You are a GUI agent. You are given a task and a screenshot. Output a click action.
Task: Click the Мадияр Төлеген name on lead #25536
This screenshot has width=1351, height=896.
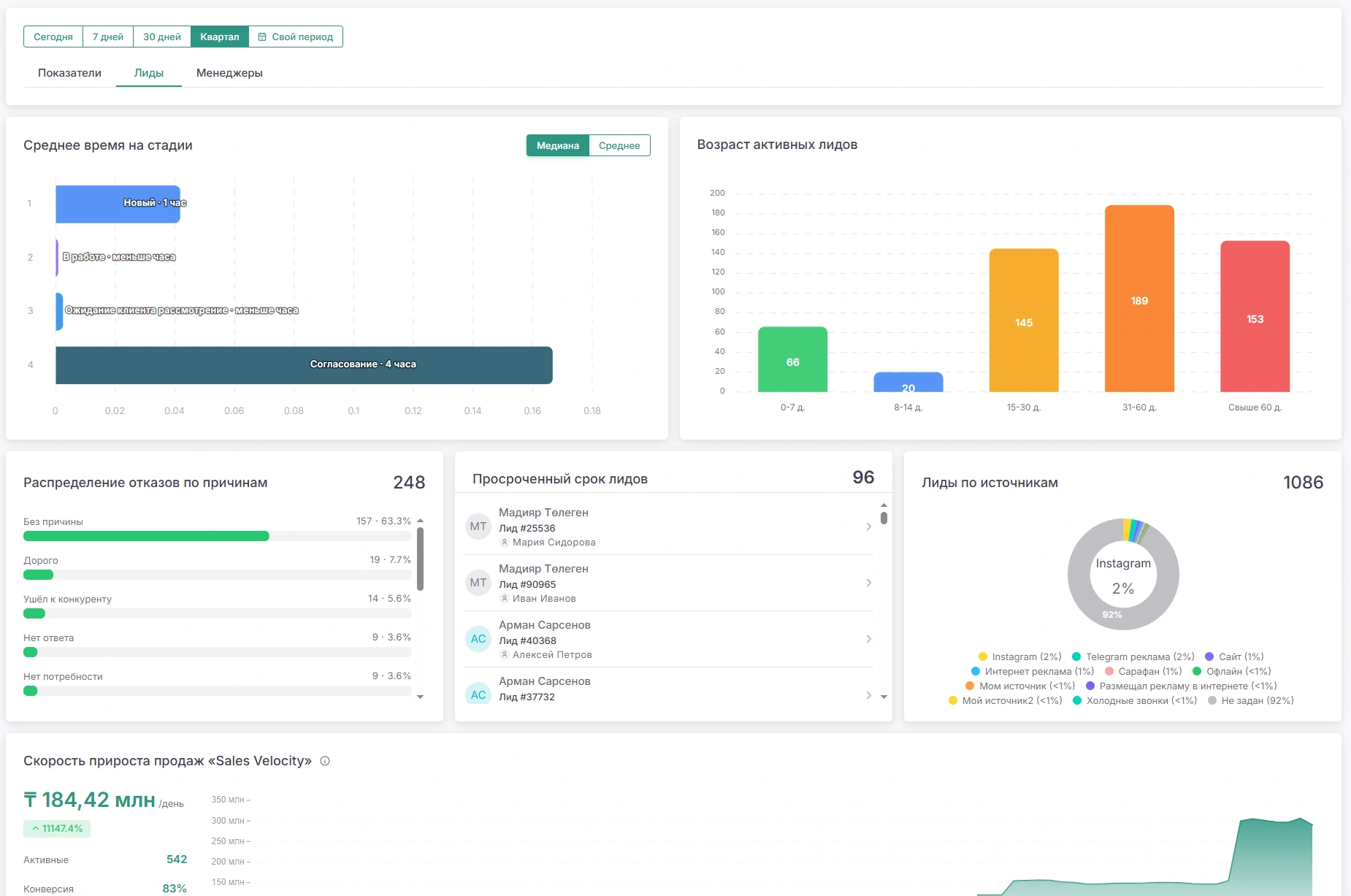coord(543,513)
